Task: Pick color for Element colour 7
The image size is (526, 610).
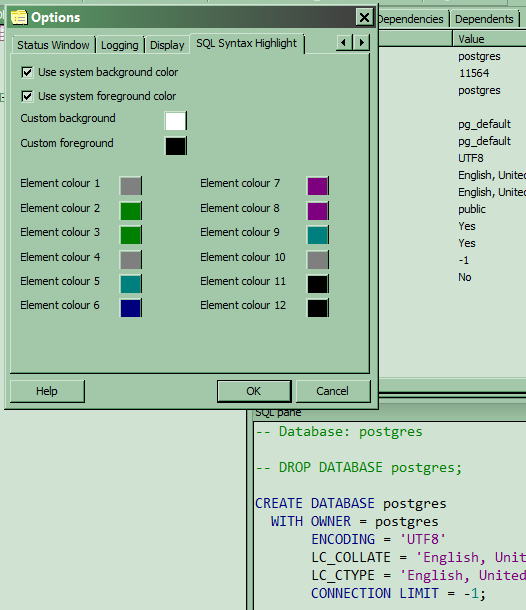Action: click(x=318, y=186)
